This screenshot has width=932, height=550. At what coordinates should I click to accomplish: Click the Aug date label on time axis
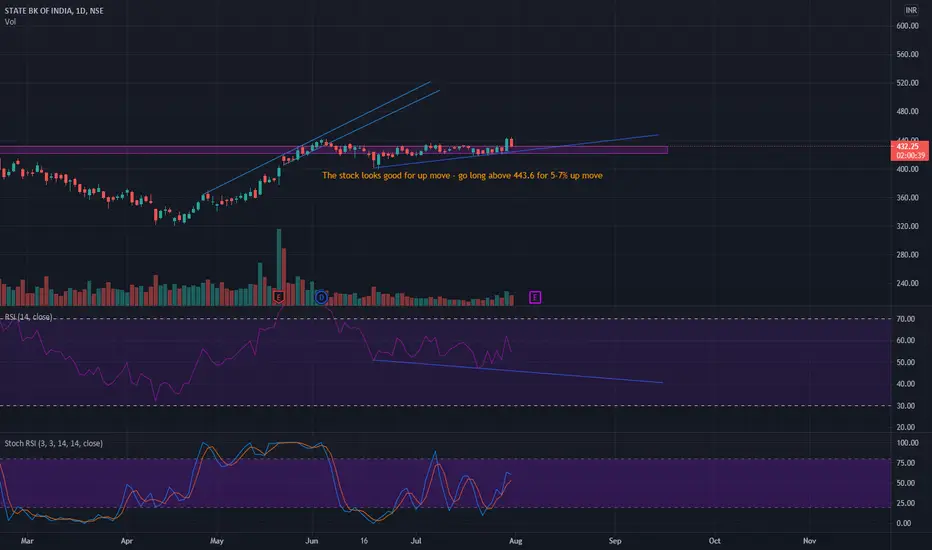coord(515,541)
